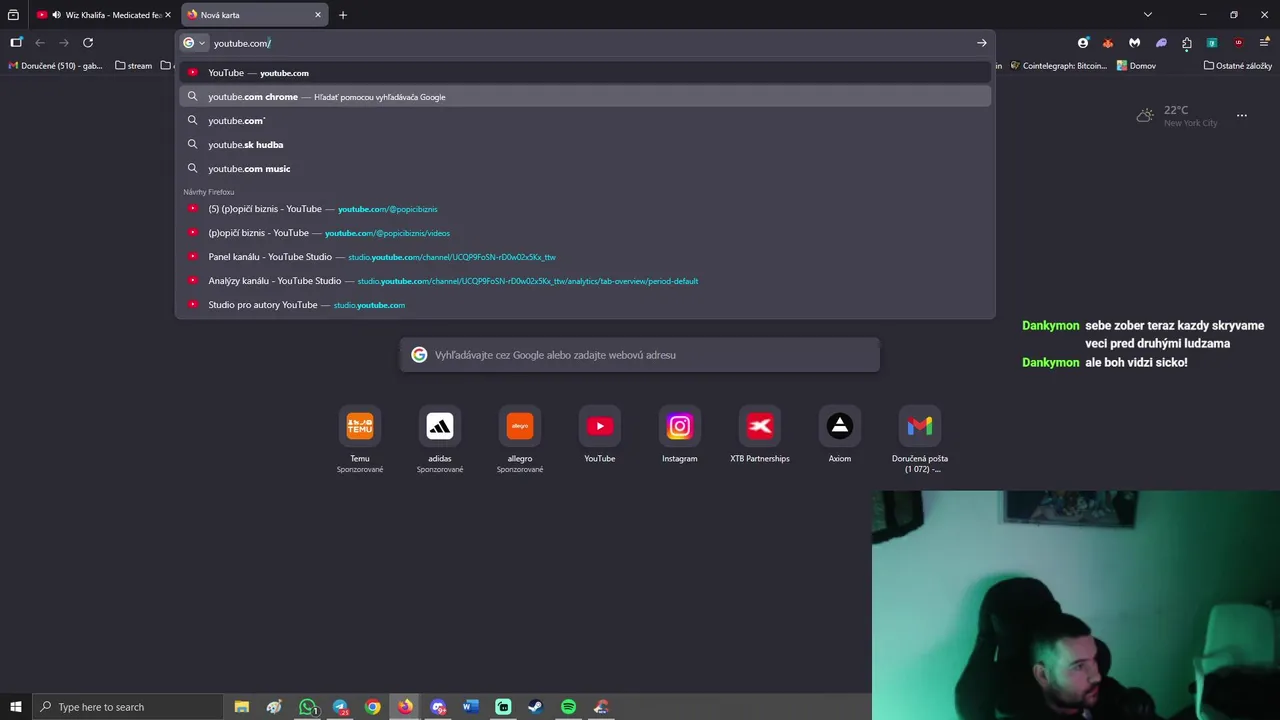Reload the current page

tap(88, 43)
